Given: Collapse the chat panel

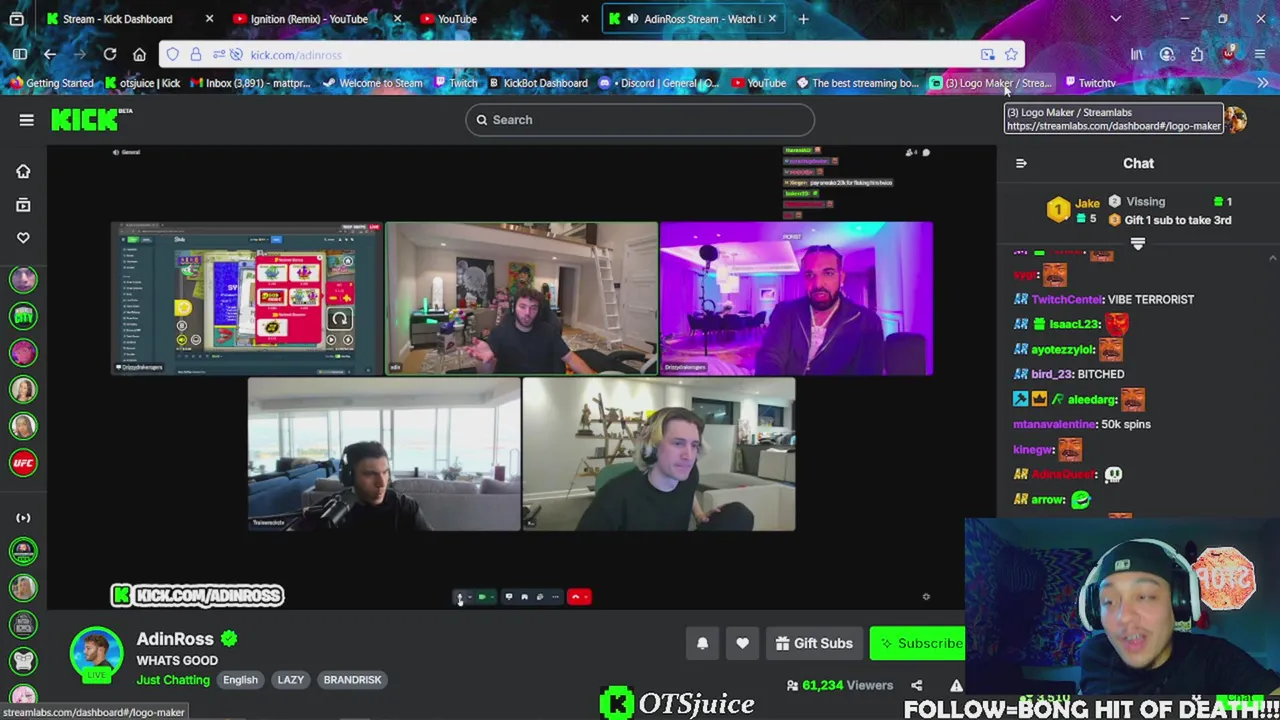Looking at the screenshot, I should pyautogui.click(x=1021, y=163).
